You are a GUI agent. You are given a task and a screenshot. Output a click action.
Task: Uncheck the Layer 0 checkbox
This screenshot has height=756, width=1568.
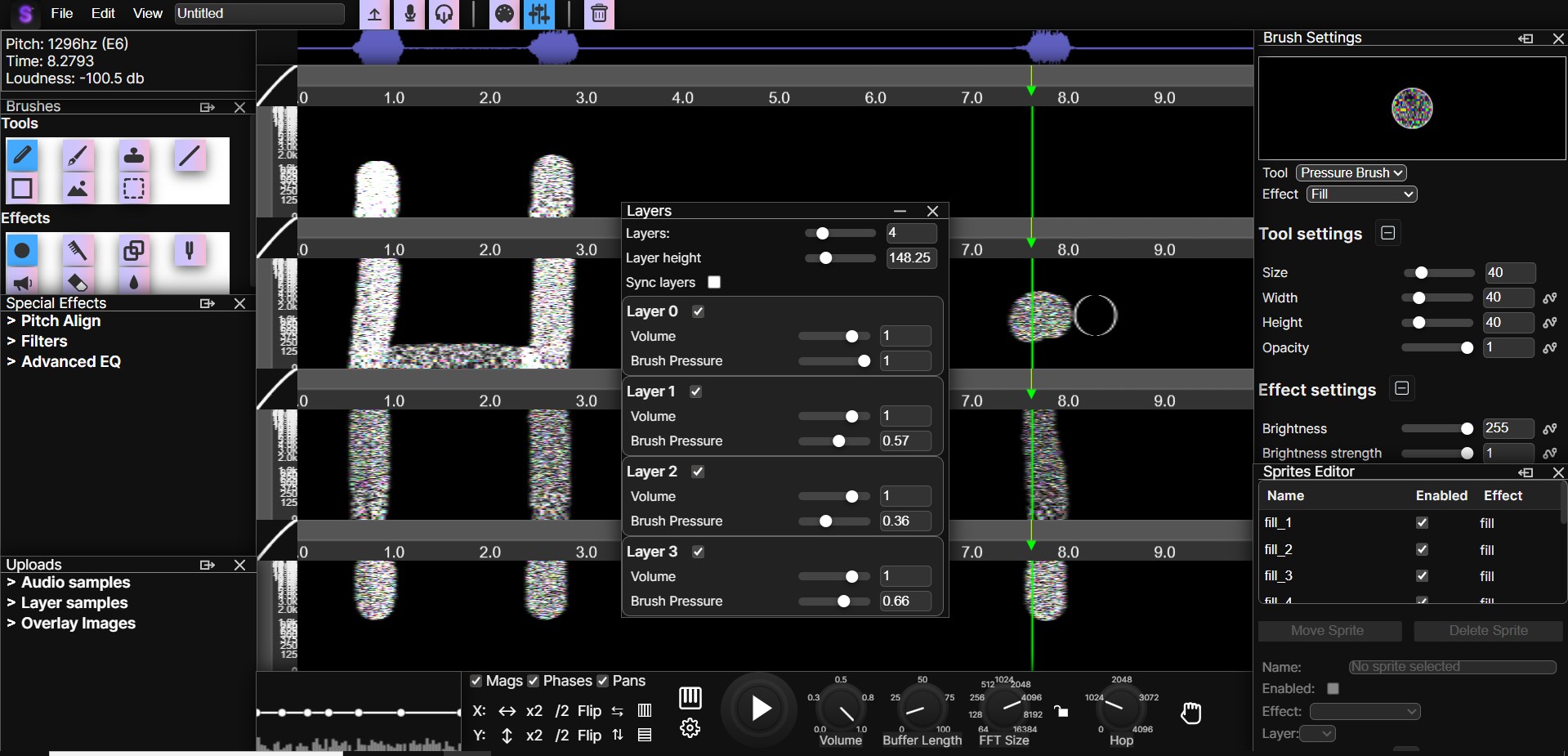click(698, 311)
